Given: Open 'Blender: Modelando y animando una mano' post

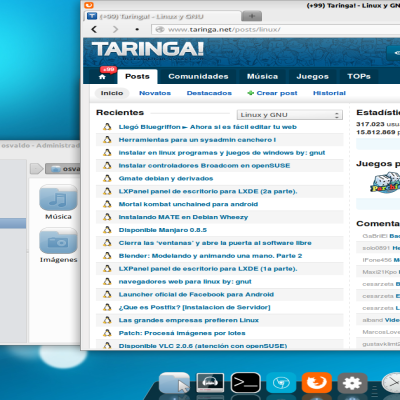Looking at the screenshot, I should [210, 256].
